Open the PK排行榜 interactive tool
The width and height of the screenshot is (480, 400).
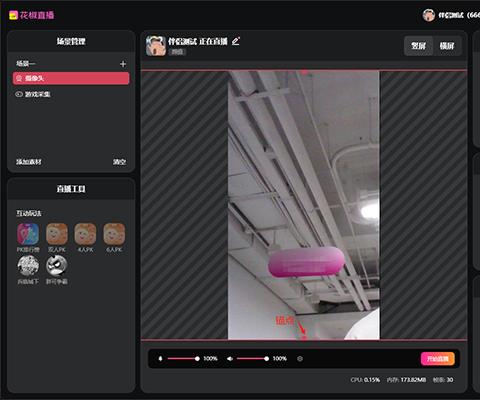(x=28, y=234)
